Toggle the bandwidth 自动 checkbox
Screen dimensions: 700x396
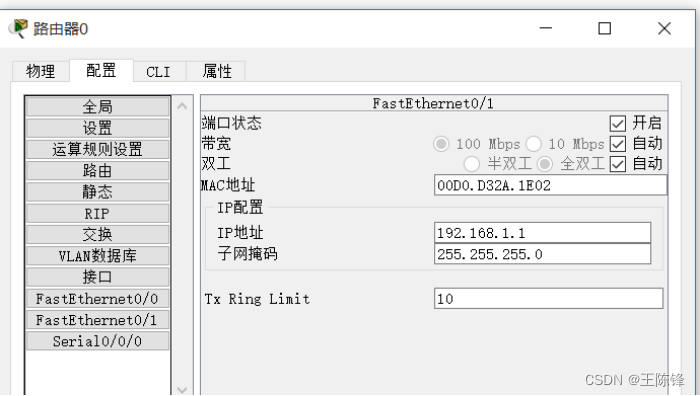point(617,144)
